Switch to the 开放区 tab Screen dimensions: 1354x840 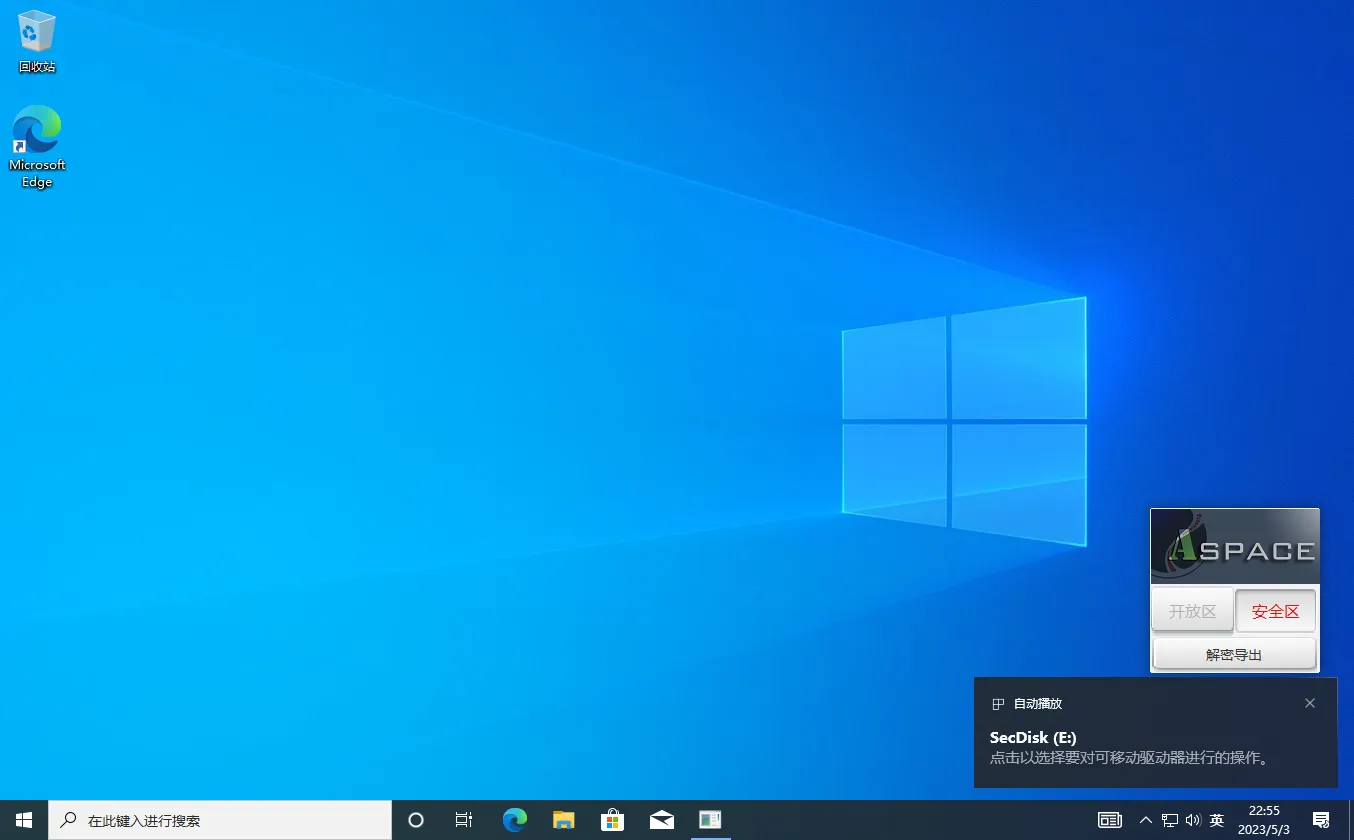tap(1192, 610)
